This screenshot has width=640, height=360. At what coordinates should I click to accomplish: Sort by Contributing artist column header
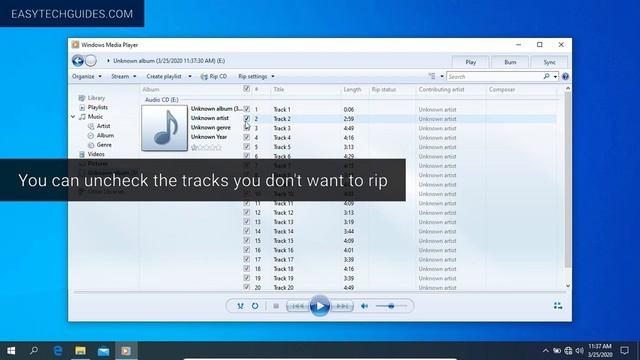[441, 89]
